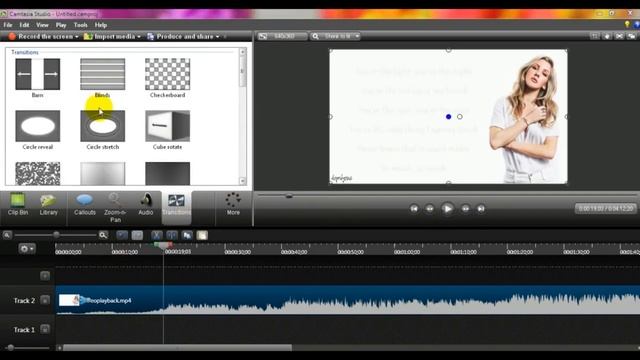Expand the Record the screen dropdown arrow
This screenshot has width=640, height=360.
77,37
